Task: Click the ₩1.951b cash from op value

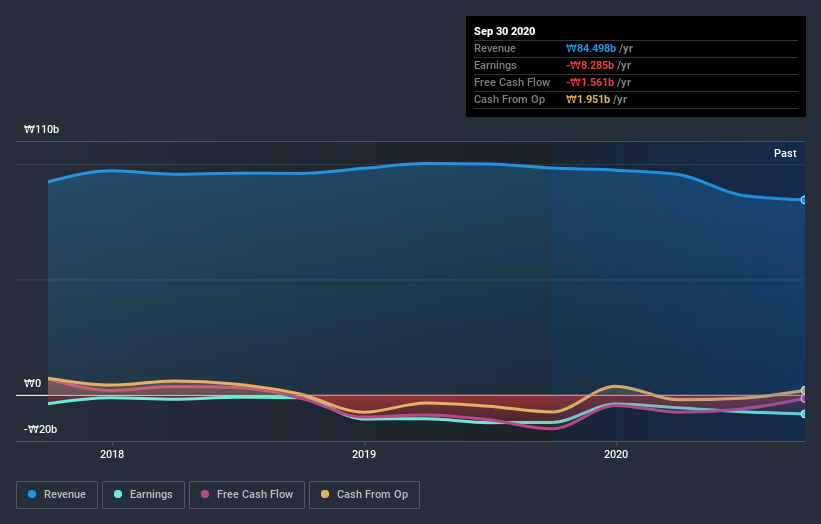Action: (587, 99)
